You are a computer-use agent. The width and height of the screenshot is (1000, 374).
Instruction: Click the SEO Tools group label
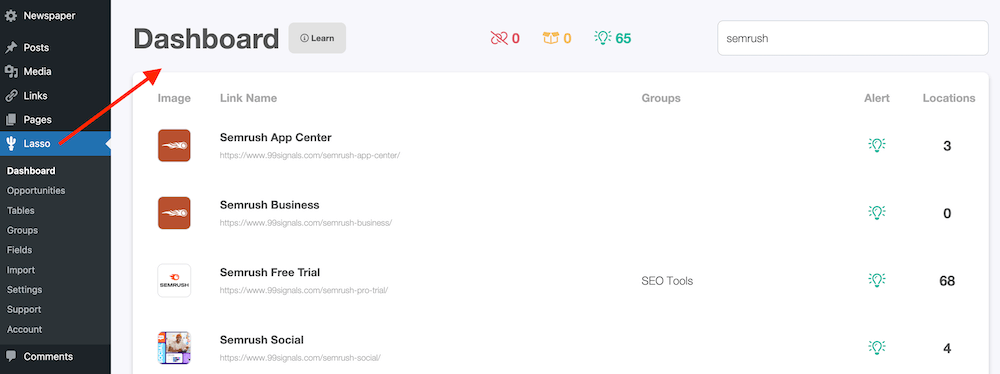(x=667, y=281)
